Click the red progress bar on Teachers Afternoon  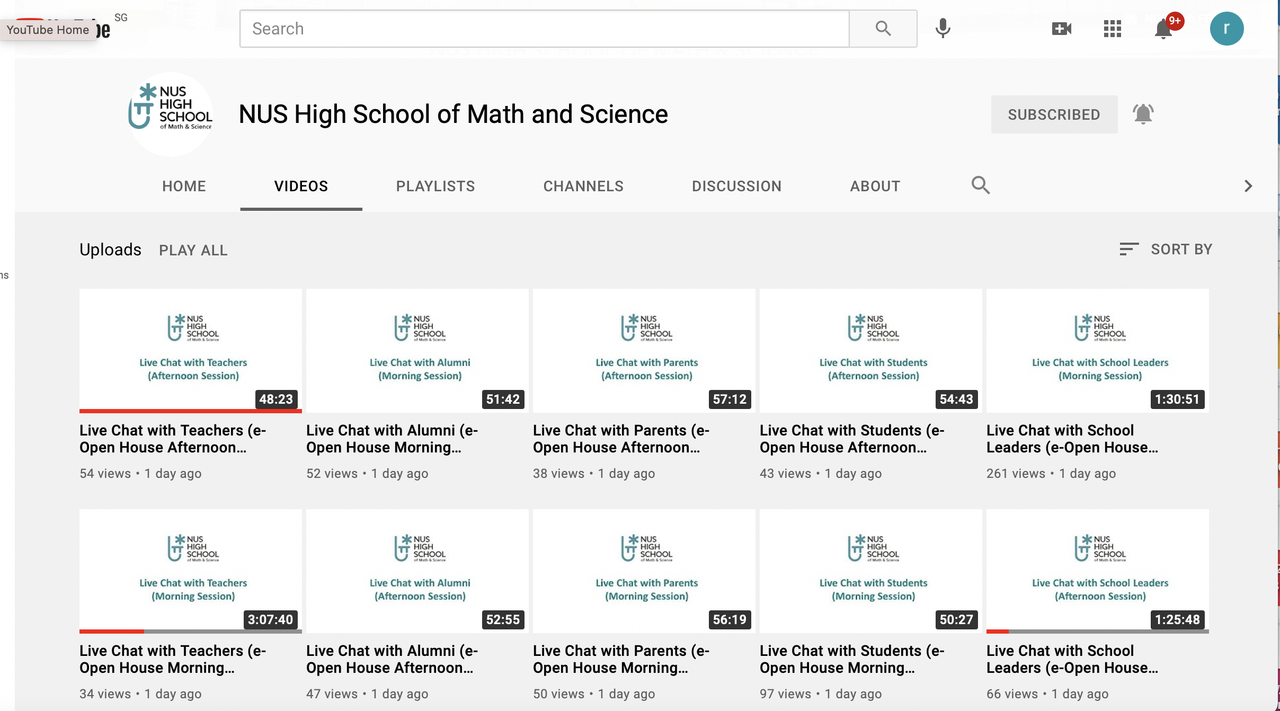[191, 411]
